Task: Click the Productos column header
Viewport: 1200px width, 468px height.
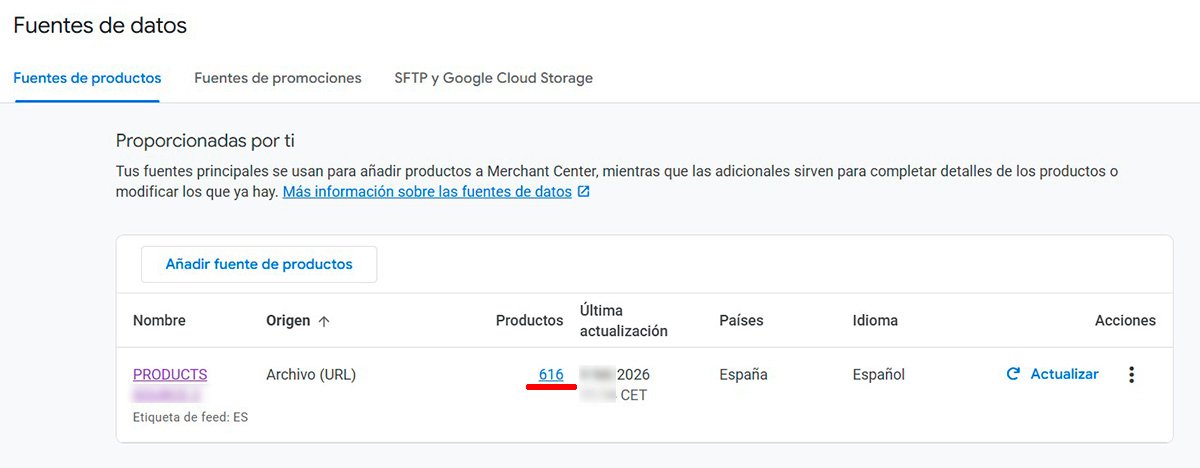Action: point(529,321)
